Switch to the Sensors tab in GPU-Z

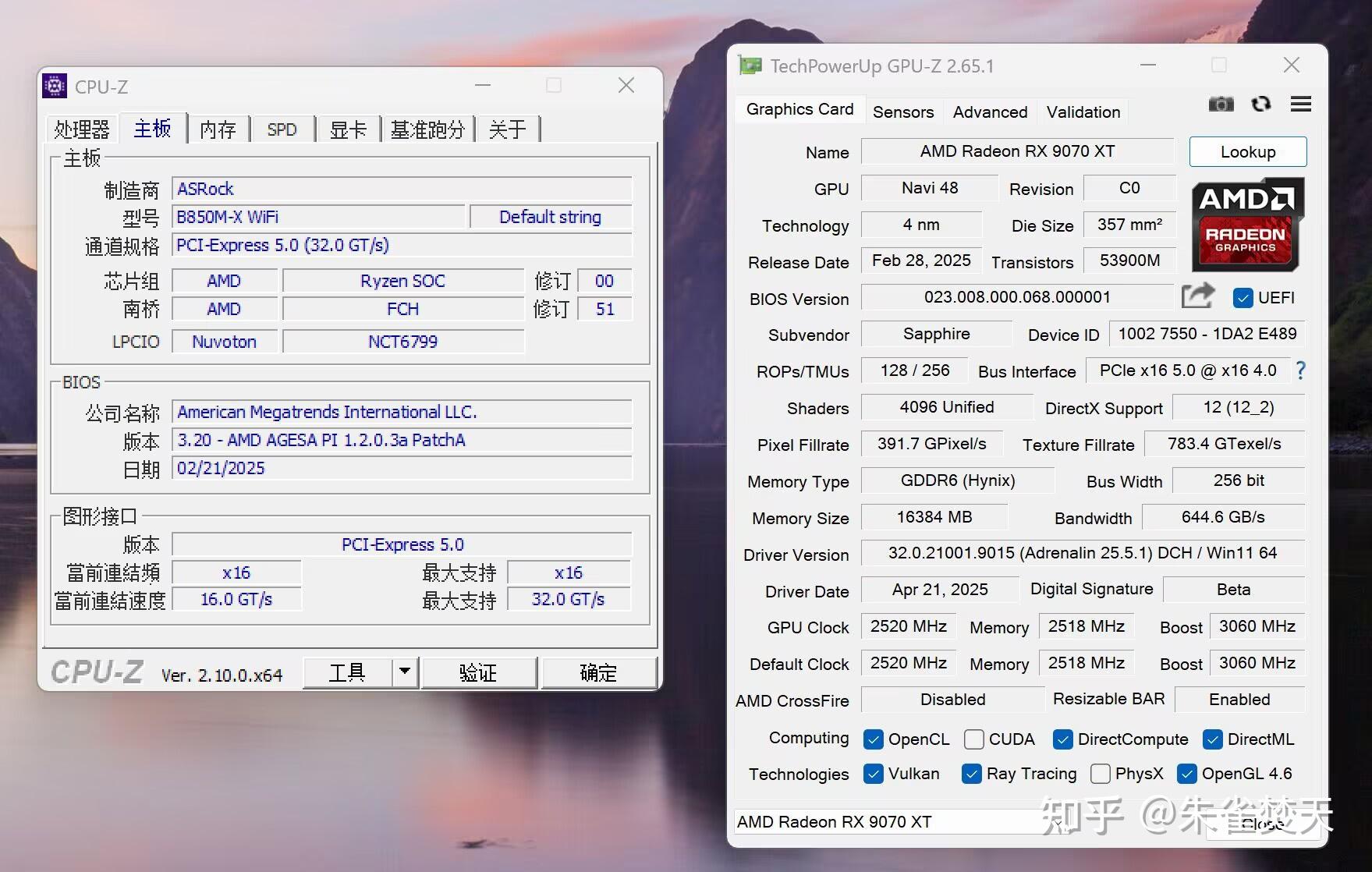(903, 112)
